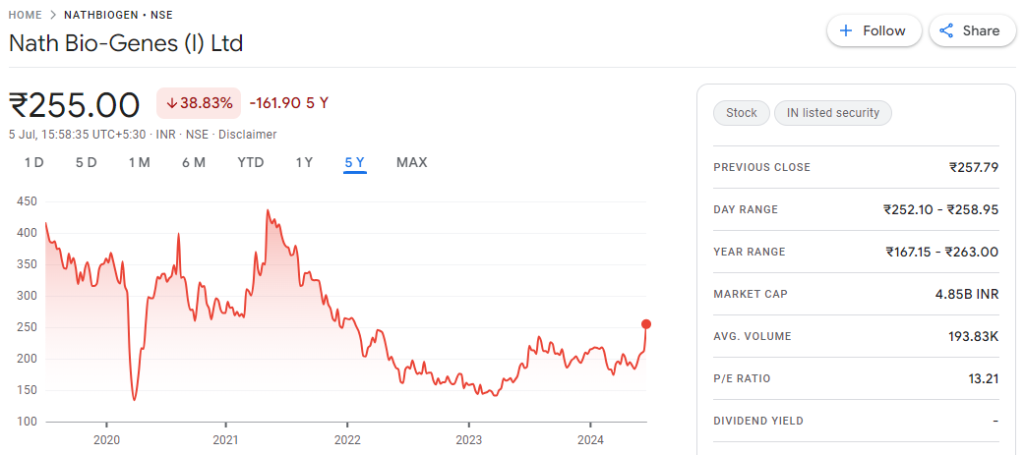Viewport: 1024px width, 455px height.
Task: Choose the 1Y range tab
Action: (x=304, y=162)
